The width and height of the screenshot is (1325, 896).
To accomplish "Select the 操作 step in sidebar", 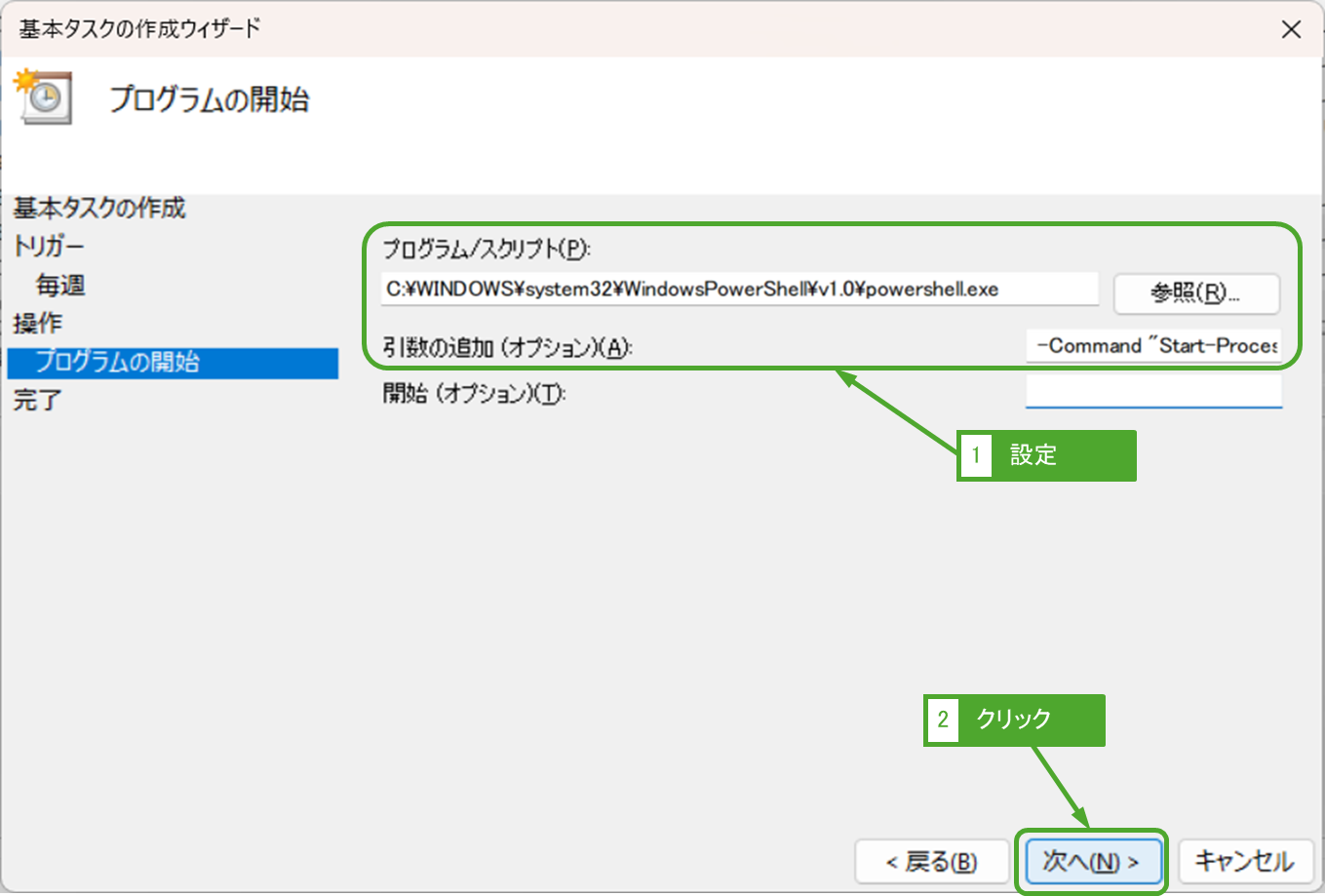I will coord(37,324).
